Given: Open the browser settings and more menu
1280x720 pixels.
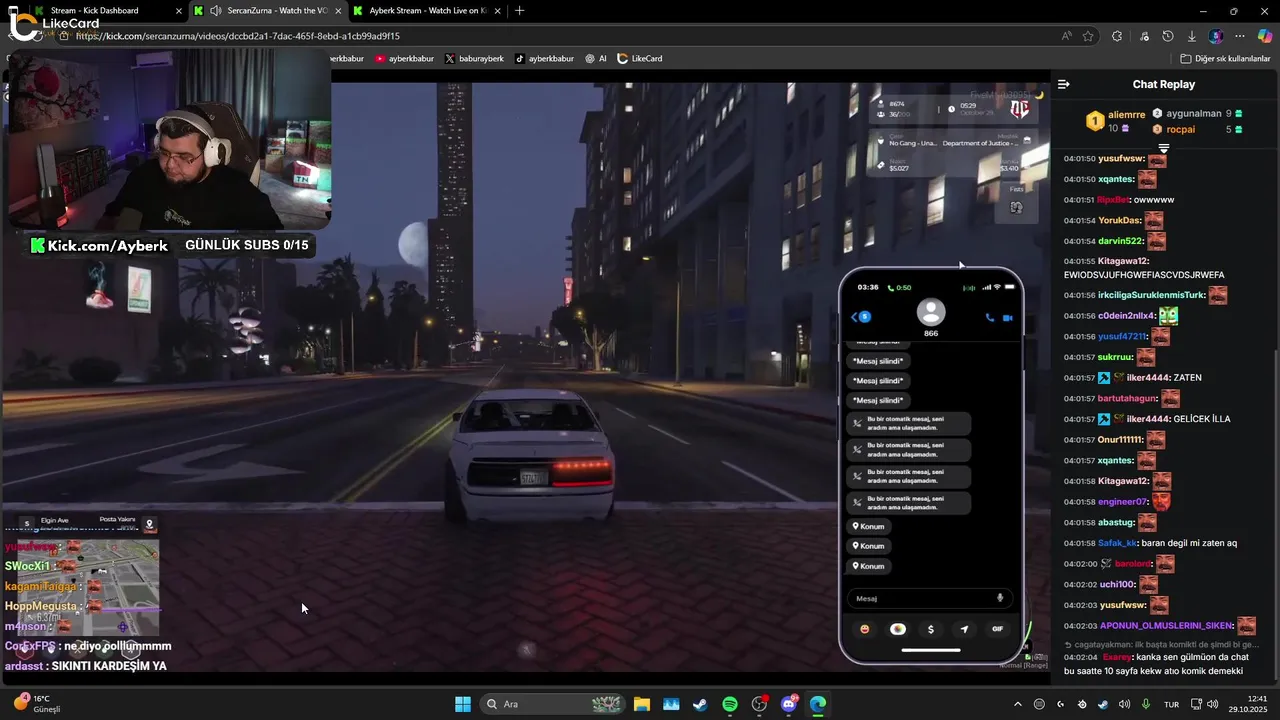Looking at the screenshot, I should coord(1241,36).
